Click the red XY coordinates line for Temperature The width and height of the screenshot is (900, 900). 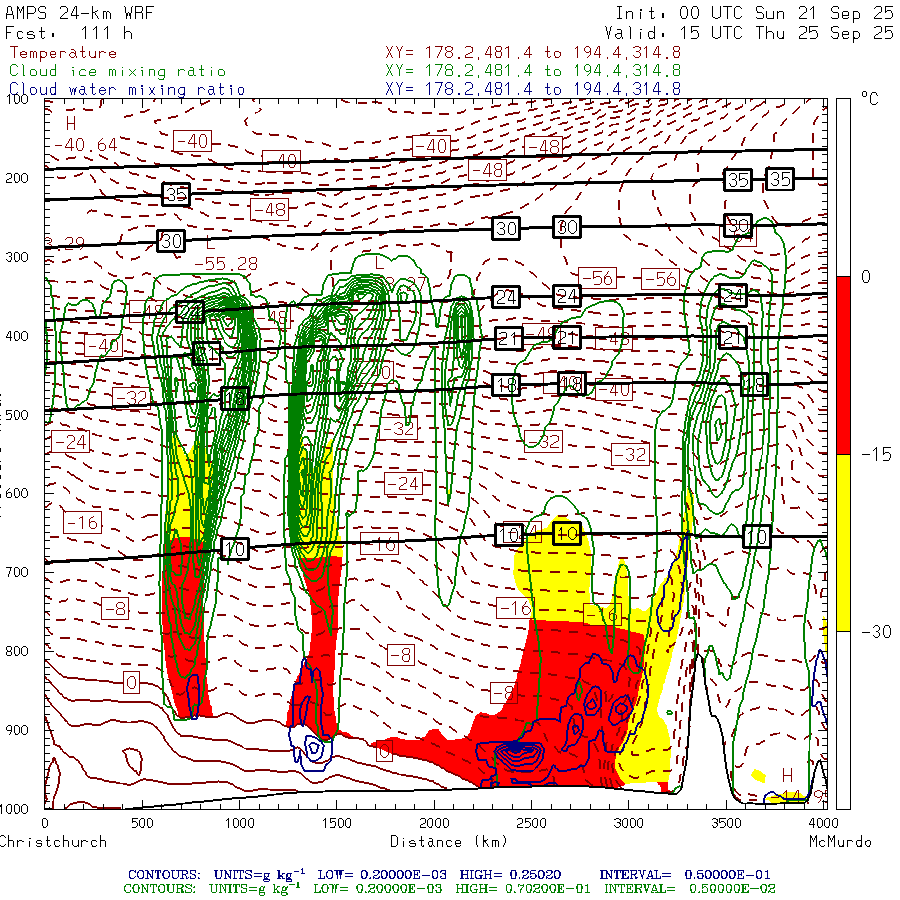tap(533, 53)
